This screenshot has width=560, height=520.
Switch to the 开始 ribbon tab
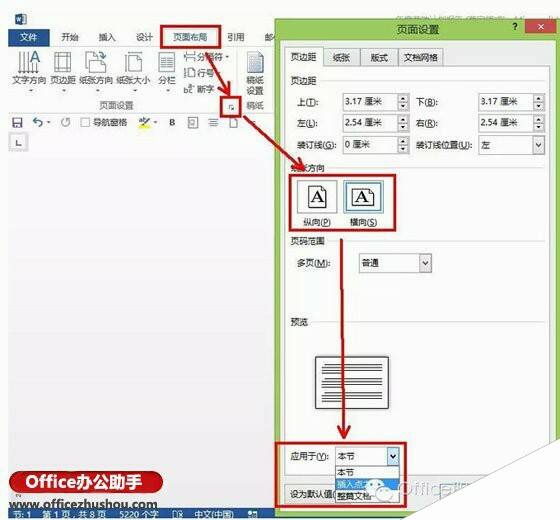click(70, 37)
